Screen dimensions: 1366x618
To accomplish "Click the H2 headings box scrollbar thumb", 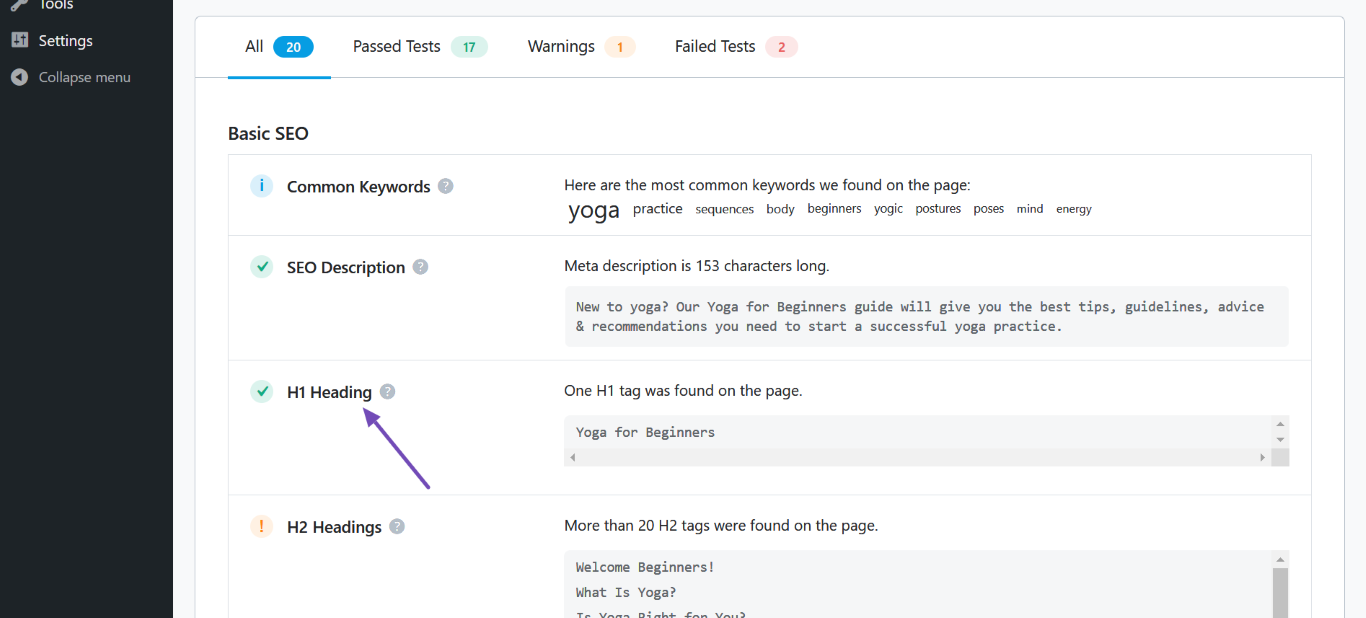I will pyautogui.click(x=1280, y=593).
